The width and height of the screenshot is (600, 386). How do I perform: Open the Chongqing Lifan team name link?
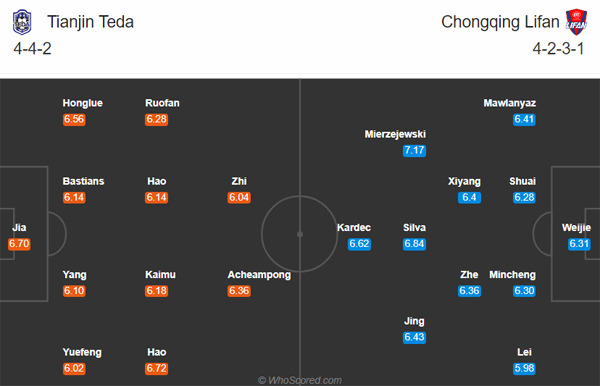tap(500, 22)
